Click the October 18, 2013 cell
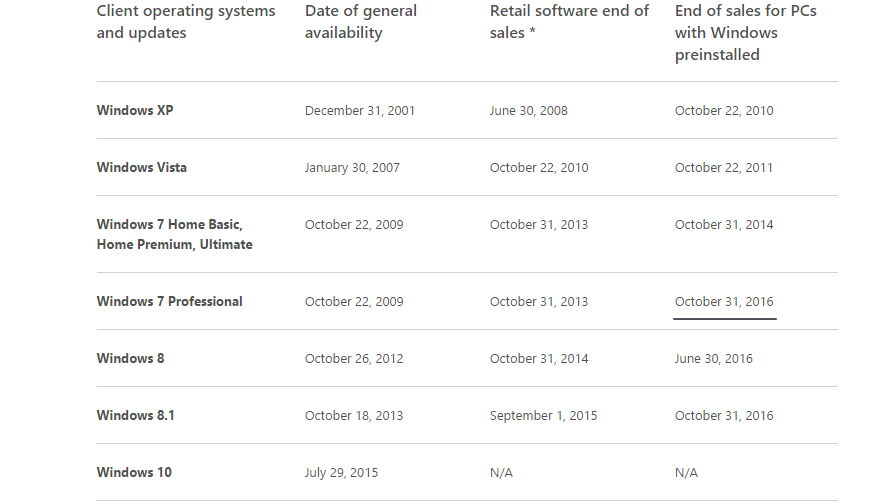 [x=354, y=416]
